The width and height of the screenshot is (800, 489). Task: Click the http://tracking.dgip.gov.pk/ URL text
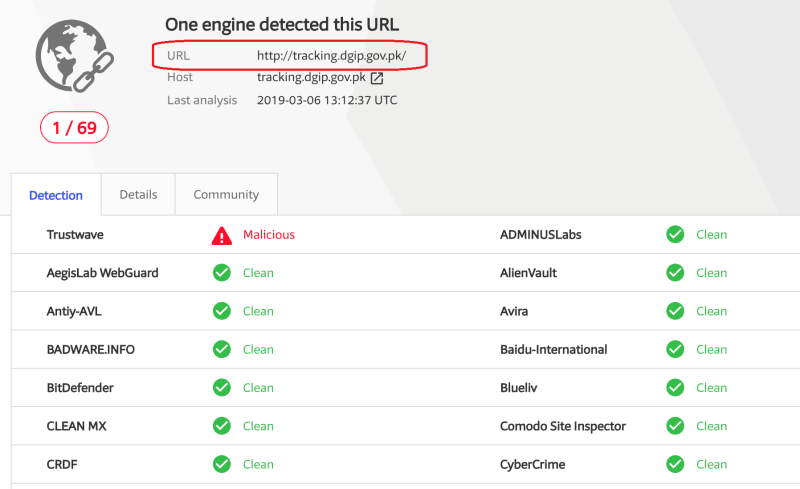(331, 55)
